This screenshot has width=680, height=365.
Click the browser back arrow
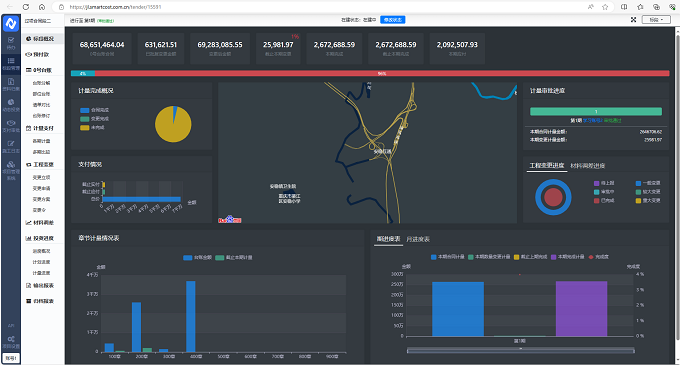click(10, 7)
